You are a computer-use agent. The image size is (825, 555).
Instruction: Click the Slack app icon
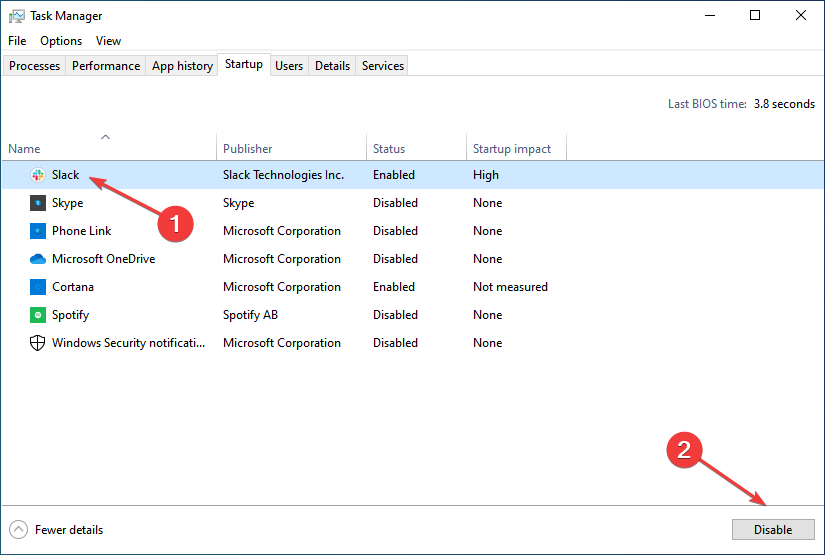37,175
